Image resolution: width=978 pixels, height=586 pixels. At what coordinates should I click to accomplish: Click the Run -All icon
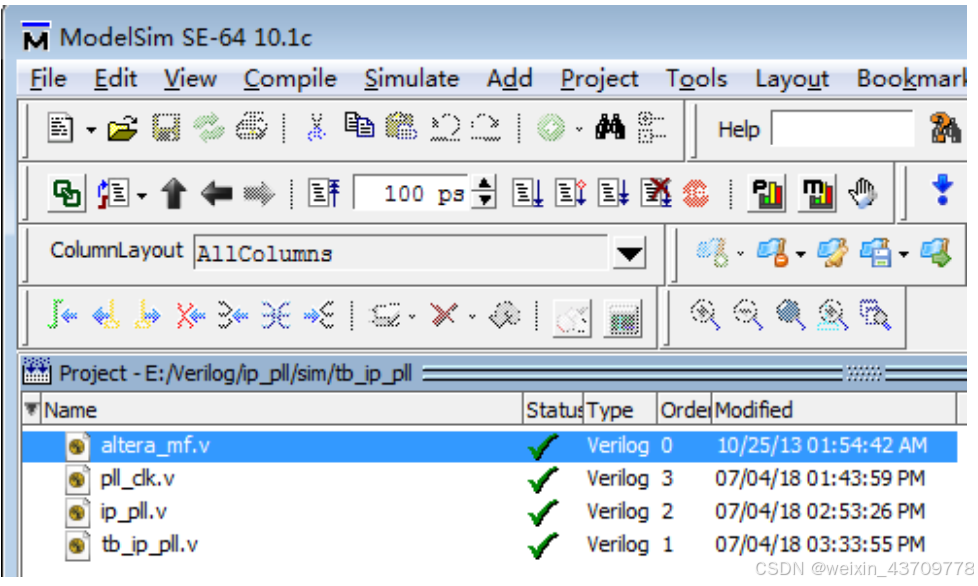click(614, 194)
